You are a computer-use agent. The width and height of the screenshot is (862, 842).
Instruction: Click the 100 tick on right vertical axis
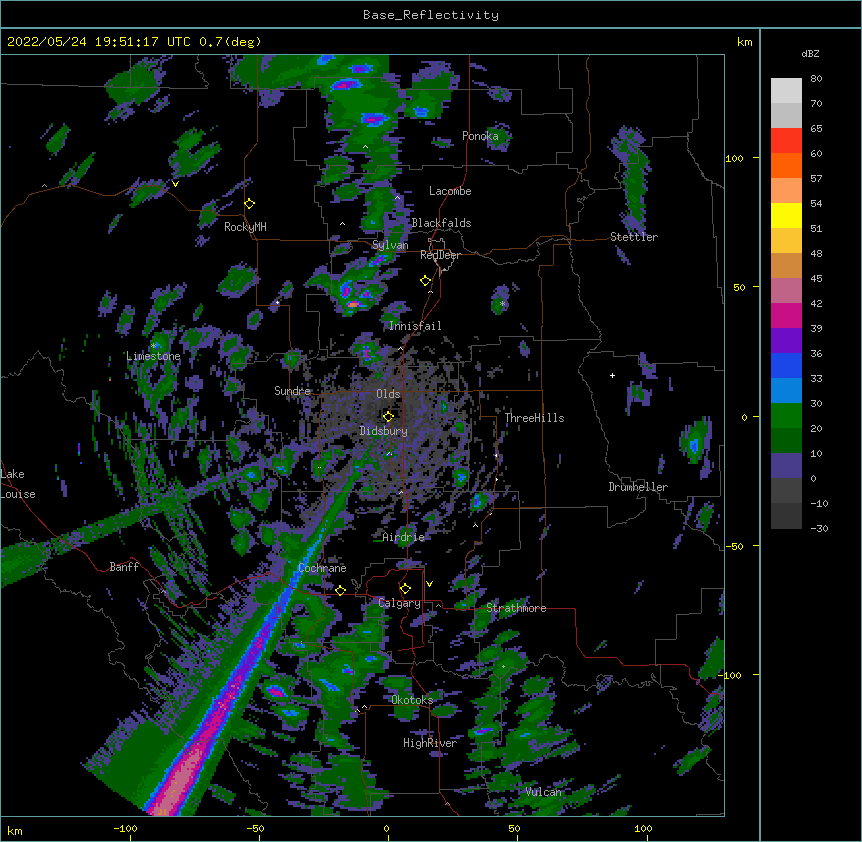tap(734, 158)
